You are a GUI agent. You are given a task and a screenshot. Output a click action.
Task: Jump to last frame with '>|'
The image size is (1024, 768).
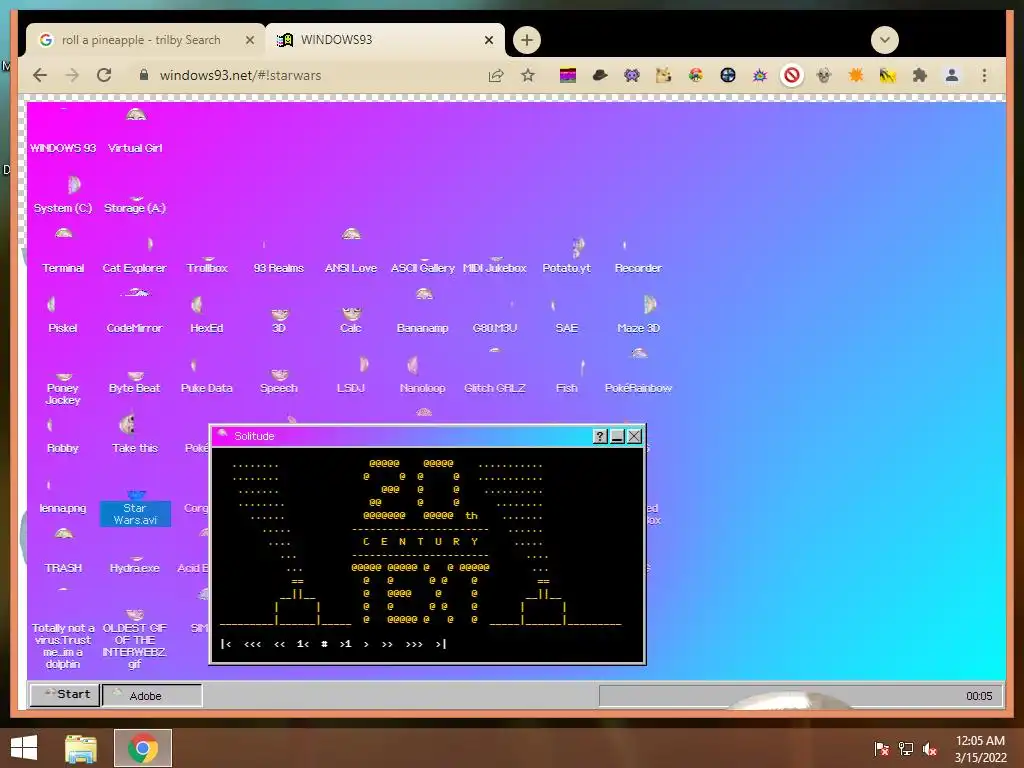[441, 644]
